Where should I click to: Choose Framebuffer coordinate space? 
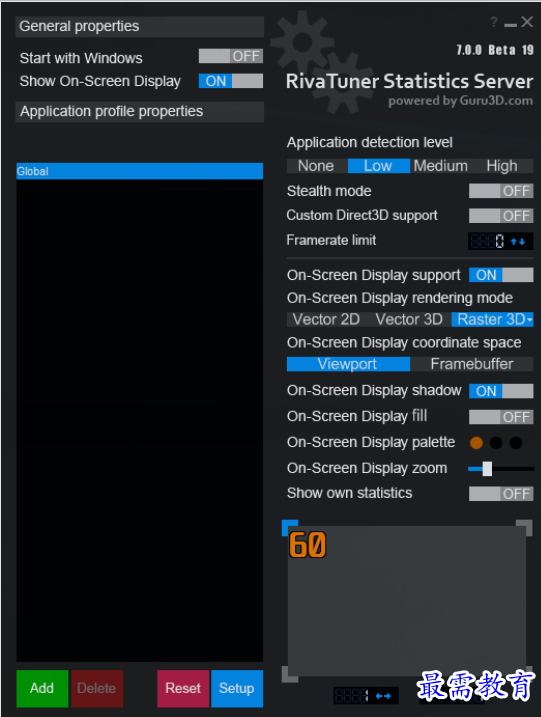point(471,364)
